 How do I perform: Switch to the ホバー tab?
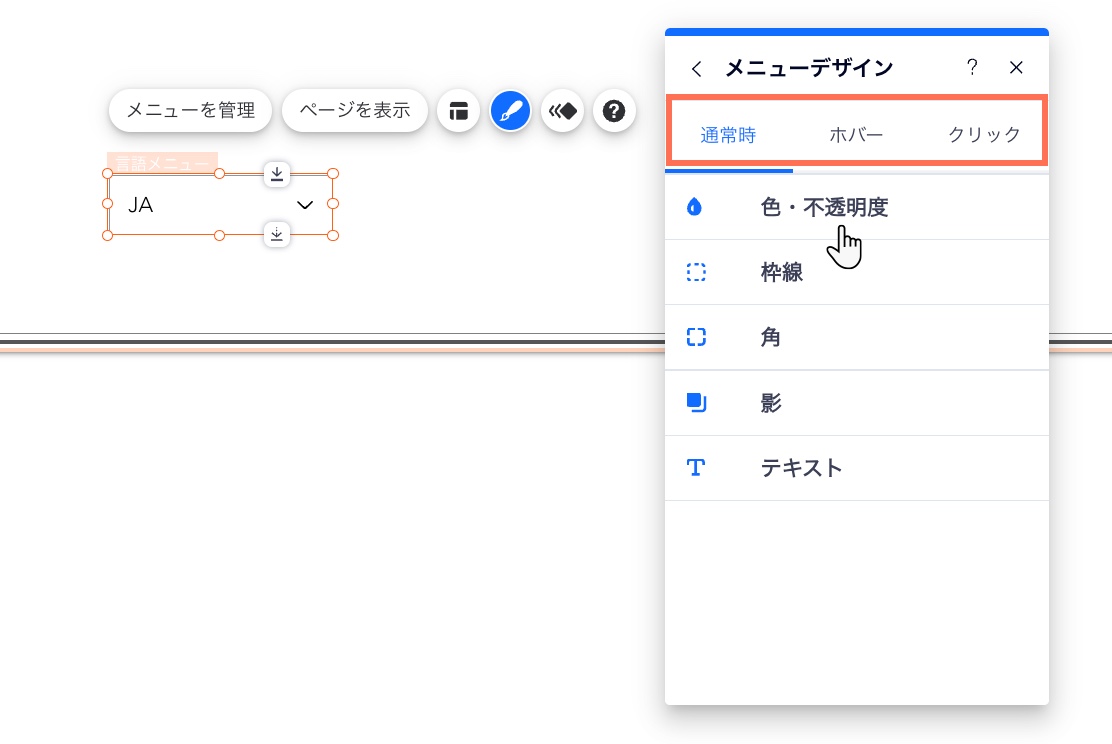click(856, 135)
